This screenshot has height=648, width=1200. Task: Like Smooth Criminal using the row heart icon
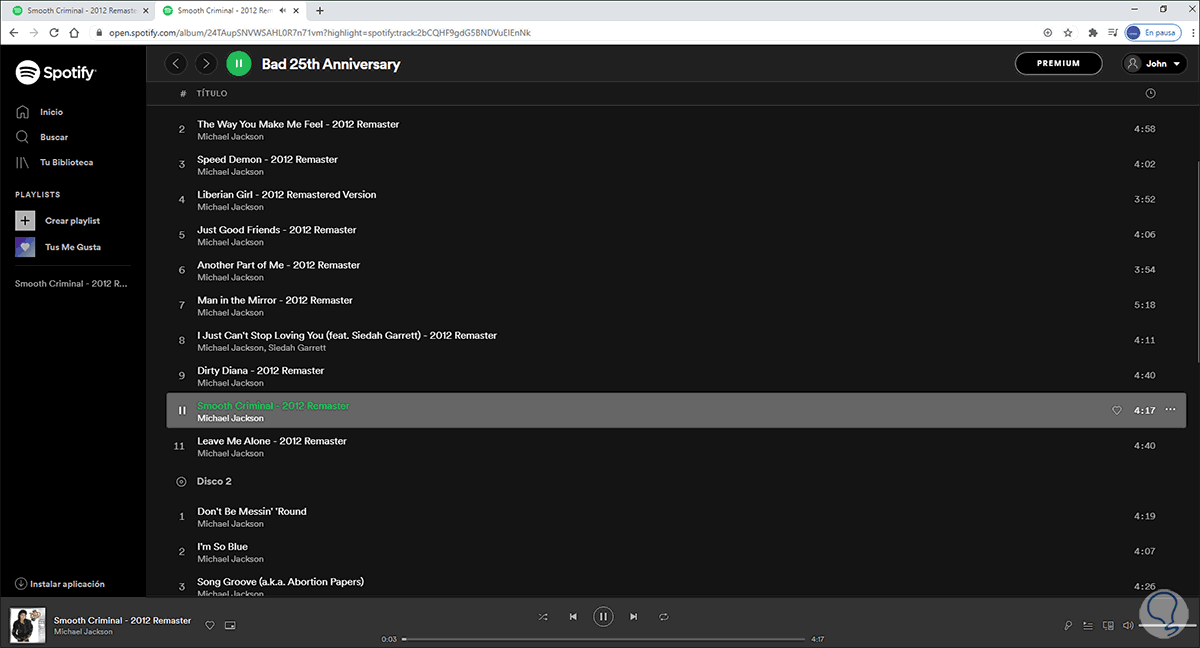click(x=1117, y=410)
